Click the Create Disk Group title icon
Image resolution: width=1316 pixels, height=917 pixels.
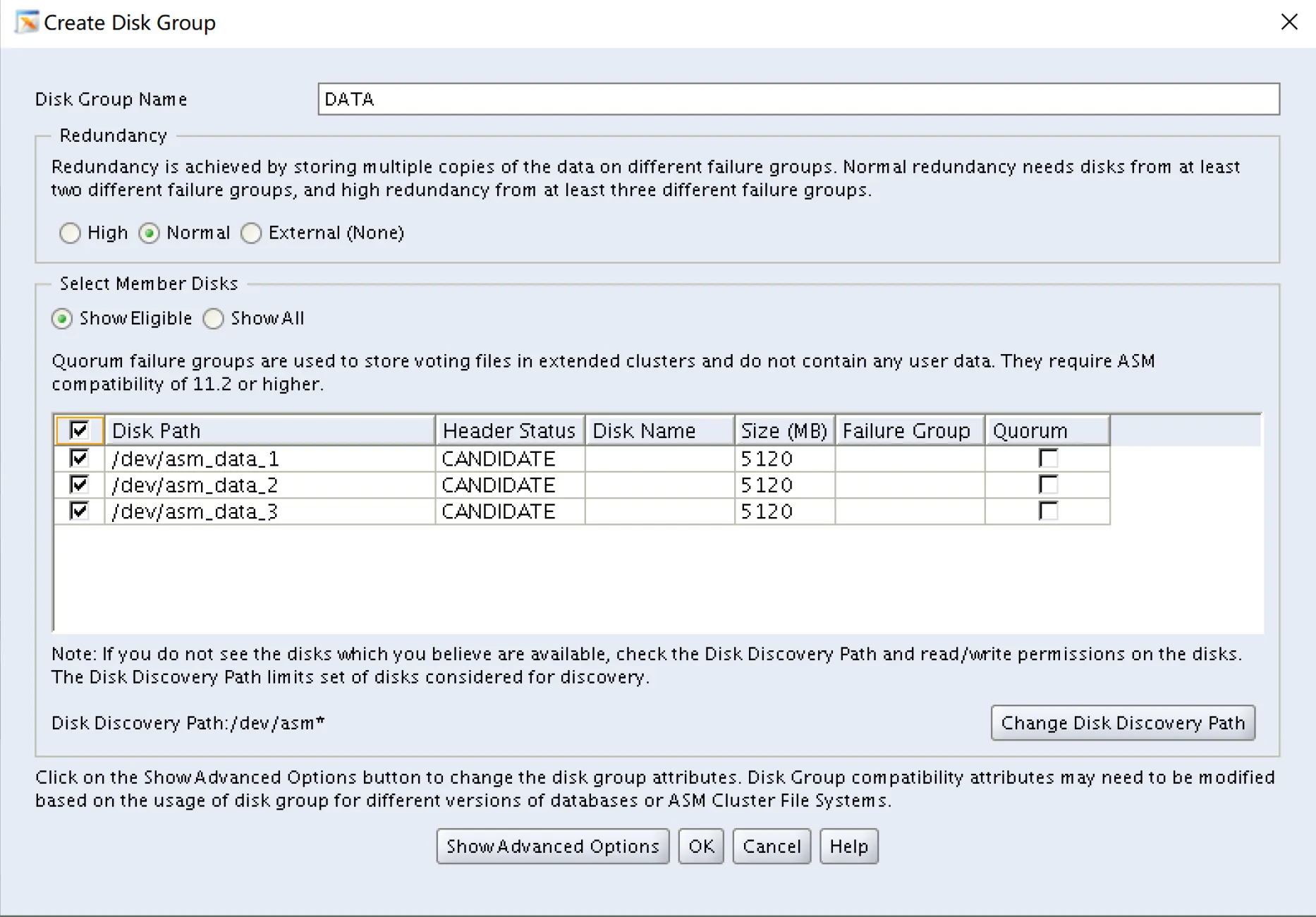point(27,23)
